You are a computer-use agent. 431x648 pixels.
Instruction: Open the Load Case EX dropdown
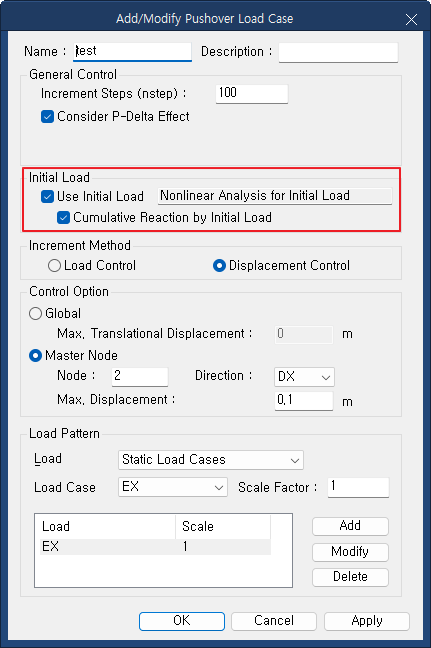tap(173, 487)
